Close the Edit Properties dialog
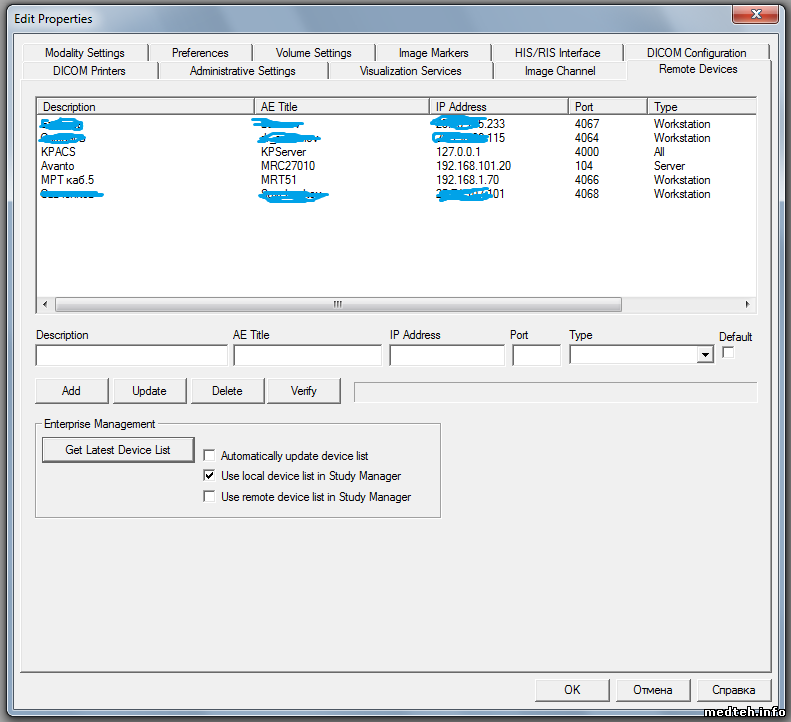This screenshot has width=791, height=722. [x=756, y=14]
